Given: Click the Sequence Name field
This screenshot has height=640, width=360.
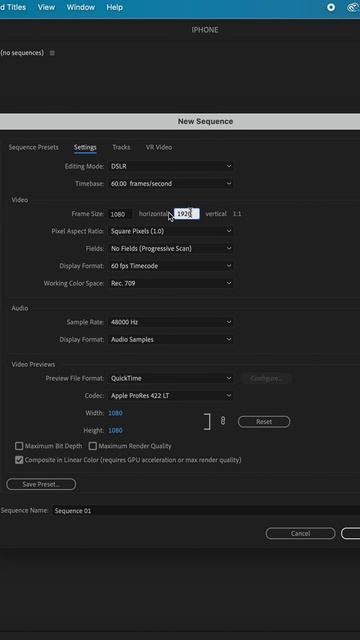Looking at the screenshot, I should [x=206, y=511].
